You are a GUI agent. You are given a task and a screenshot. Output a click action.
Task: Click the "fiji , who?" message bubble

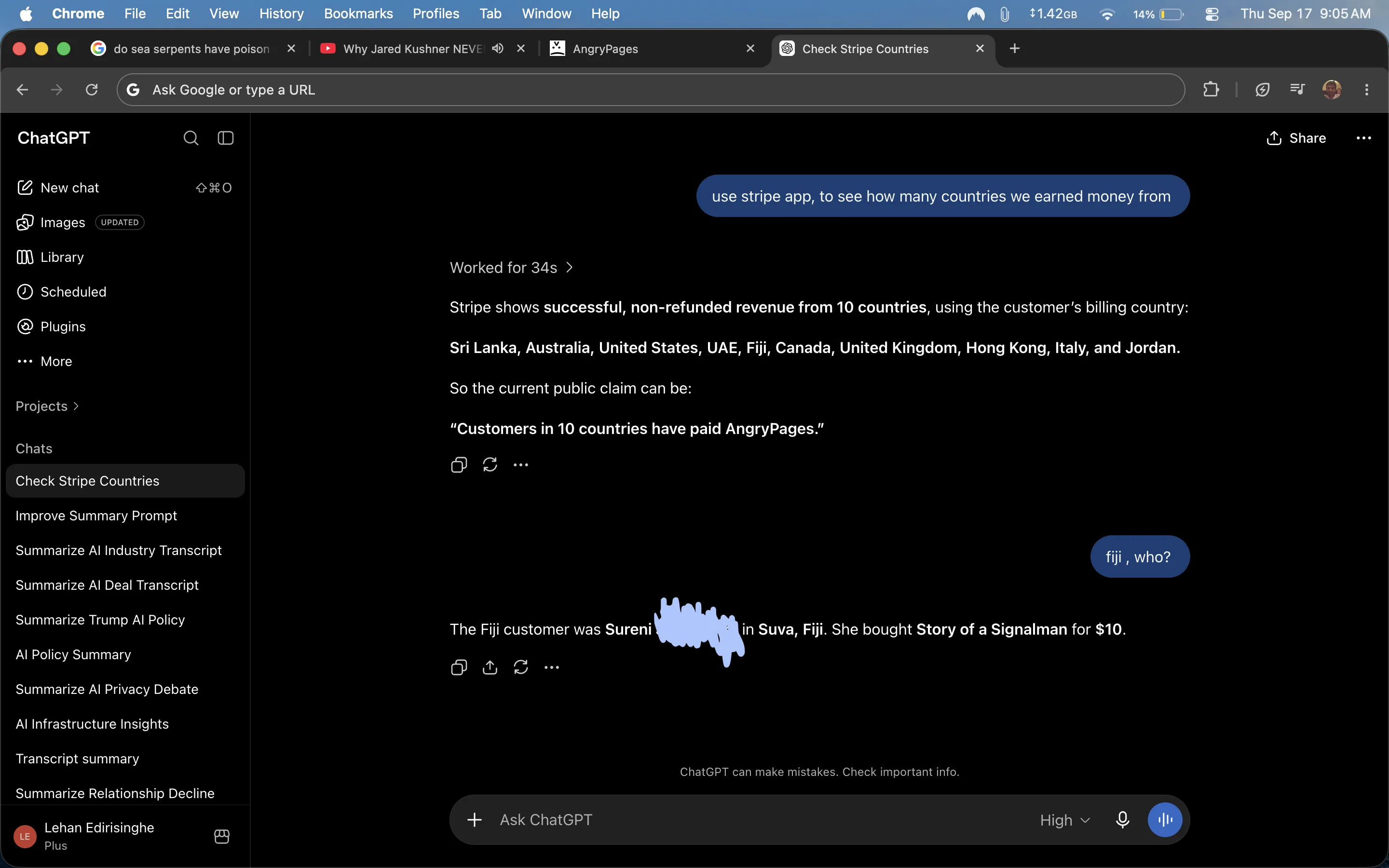[x=1139, y=556]
